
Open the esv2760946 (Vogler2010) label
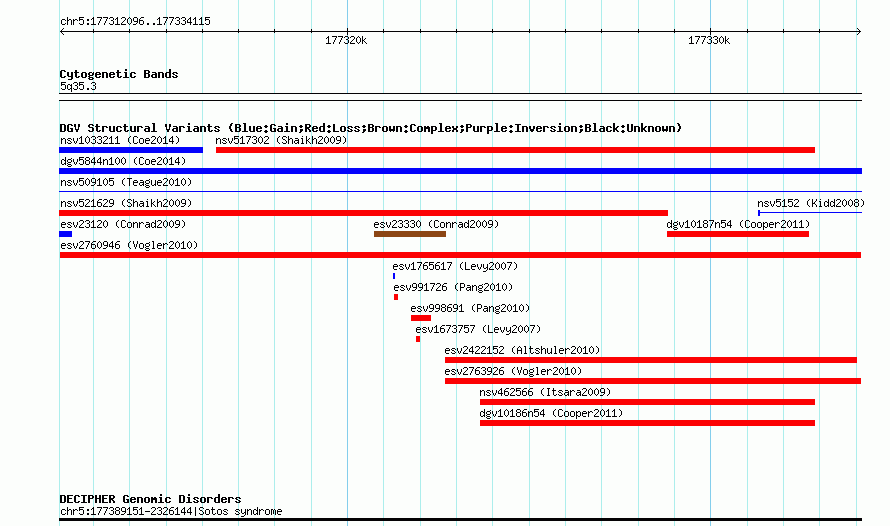[129, 245]
